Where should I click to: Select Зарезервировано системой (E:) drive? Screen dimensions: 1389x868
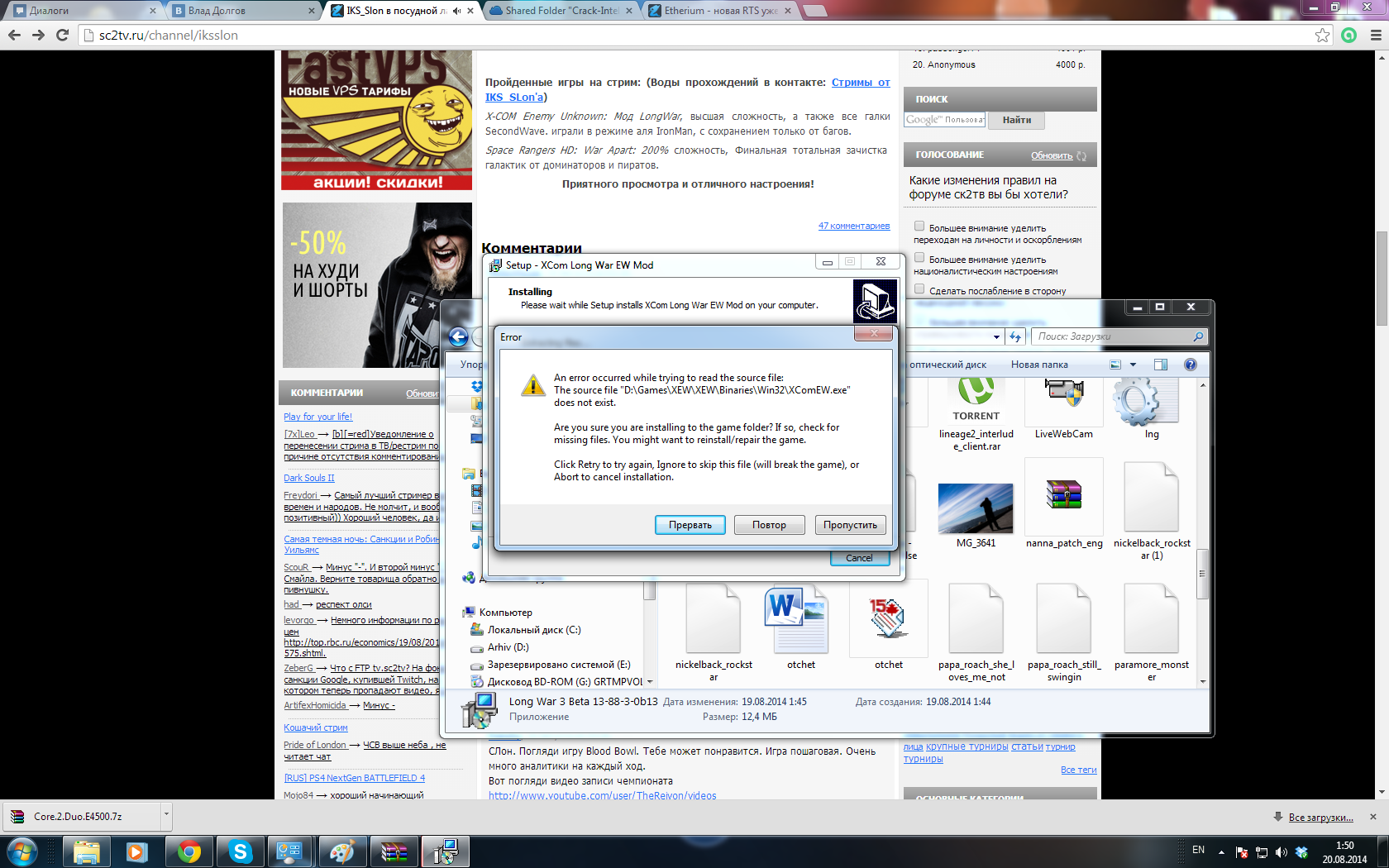[558, 665]
